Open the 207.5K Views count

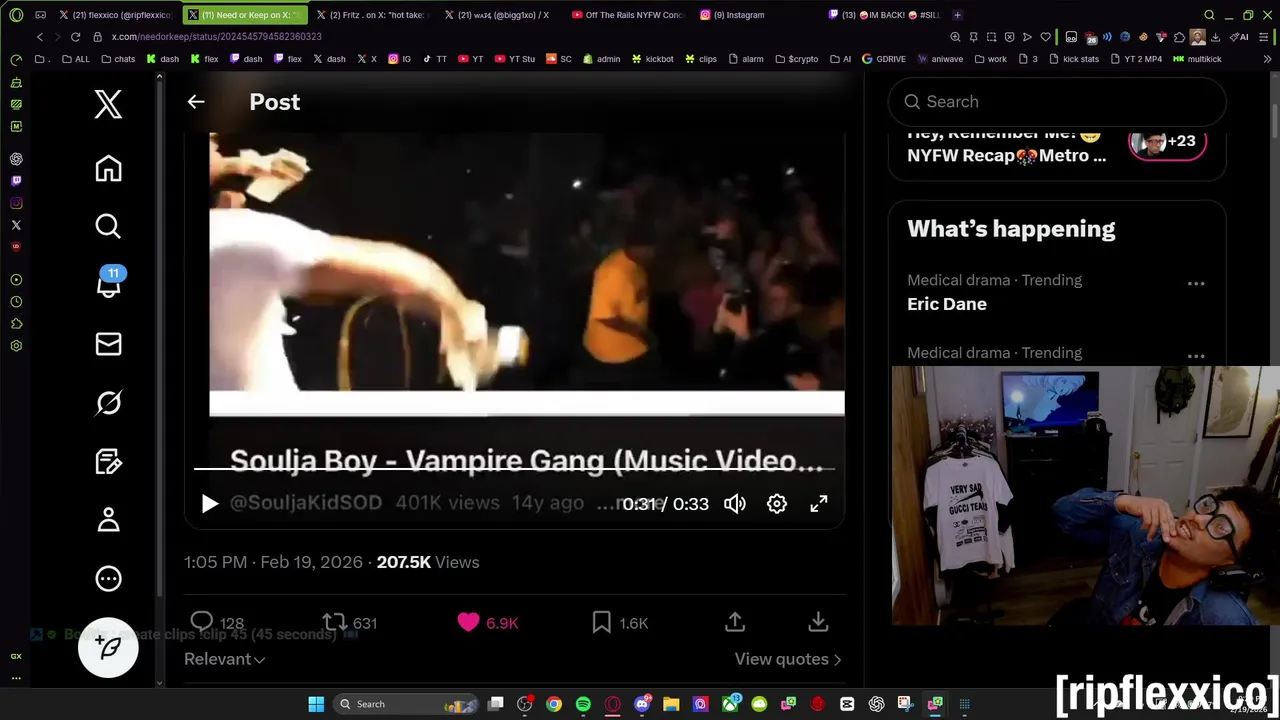(428, 562)
